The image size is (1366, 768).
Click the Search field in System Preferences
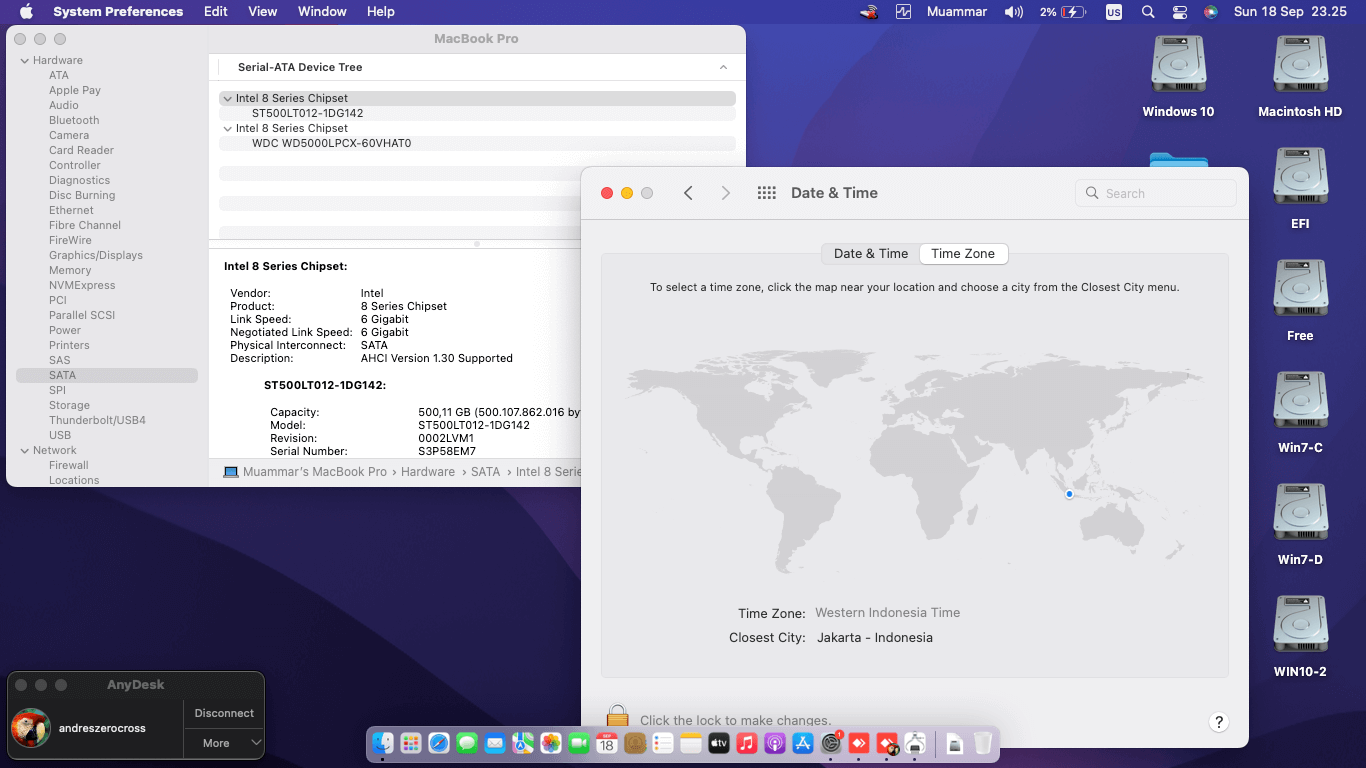point(1156,193)
